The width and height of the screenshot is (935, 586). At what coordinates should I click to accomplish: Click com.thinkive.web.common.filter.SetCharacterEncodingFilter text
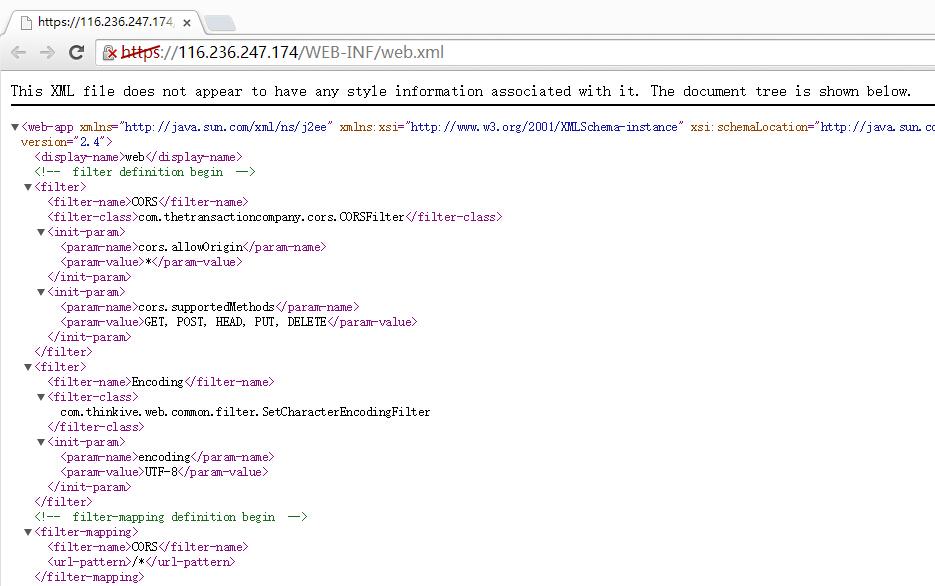coord(245,412)
